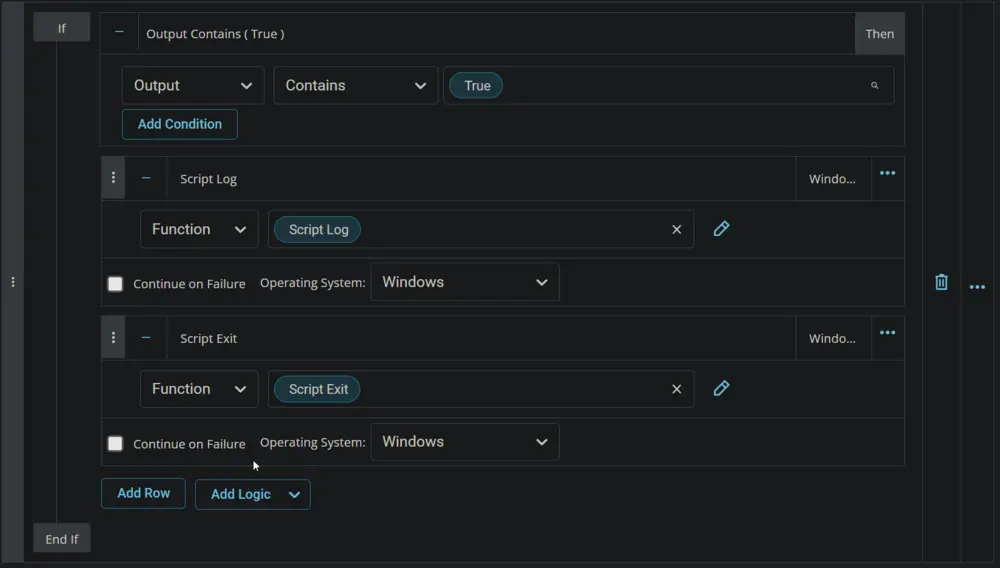Grab the Script Exit row drag handle
This screenshot has width=1000, height=568.
point(114,337)
